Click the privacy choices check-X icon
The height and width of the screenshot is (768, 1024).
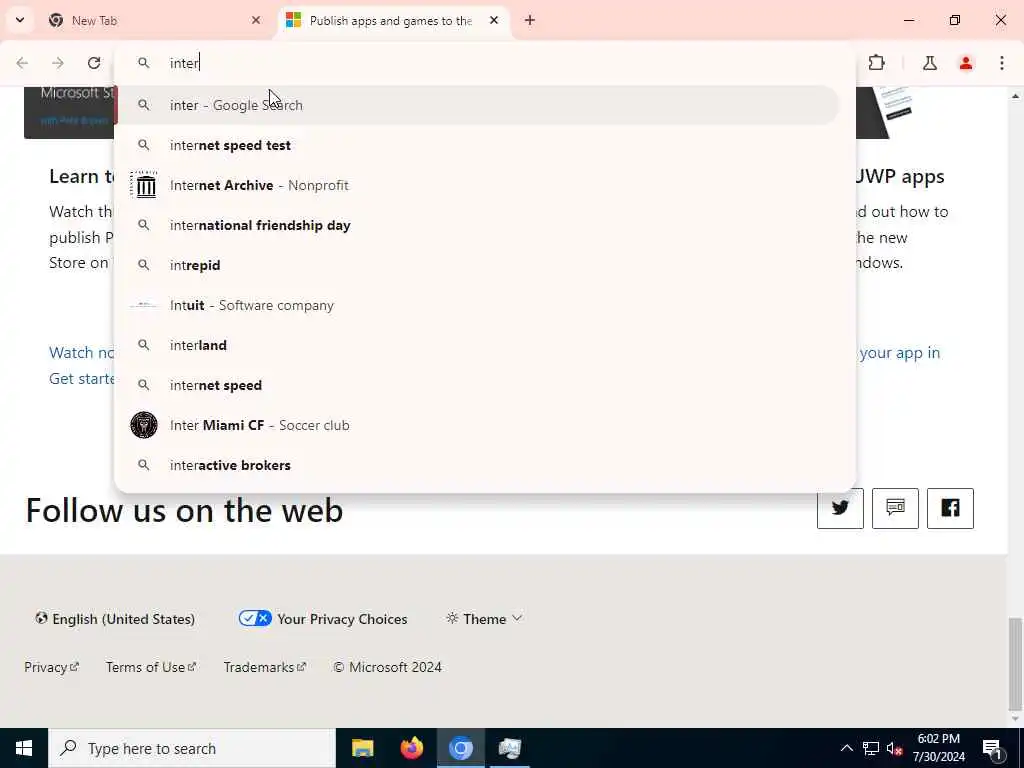pyautogui.click(x=255, y=618)
